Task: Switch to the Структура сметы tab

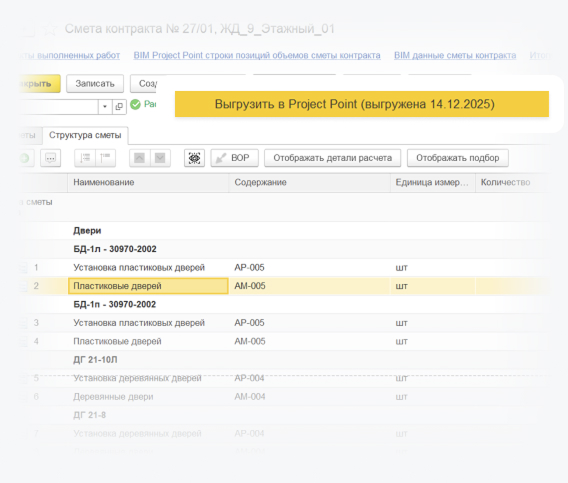Action: click(x=85, y=135)
